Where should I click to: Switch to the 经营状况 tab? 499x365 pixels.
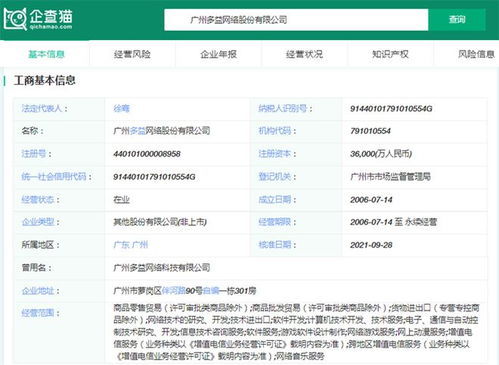coord(304,54)
